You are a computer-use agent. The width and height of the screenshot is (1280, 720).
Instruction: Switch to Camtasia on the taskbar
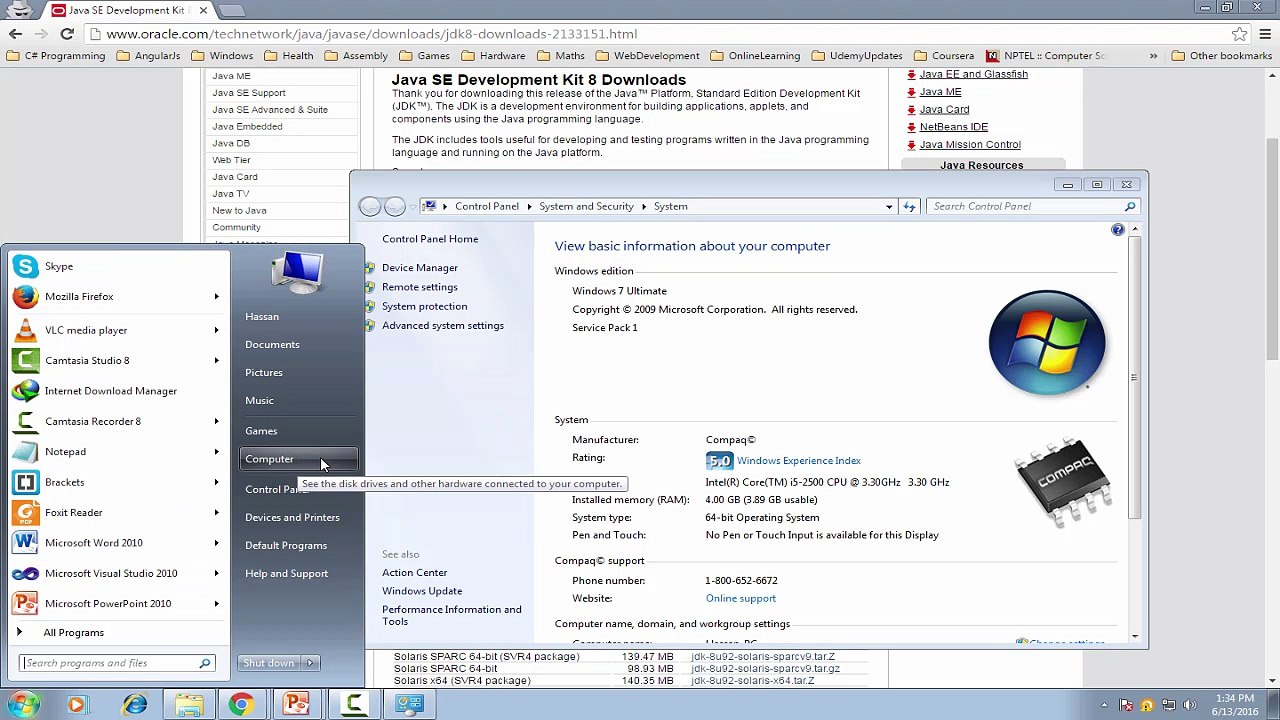point(352,705)
